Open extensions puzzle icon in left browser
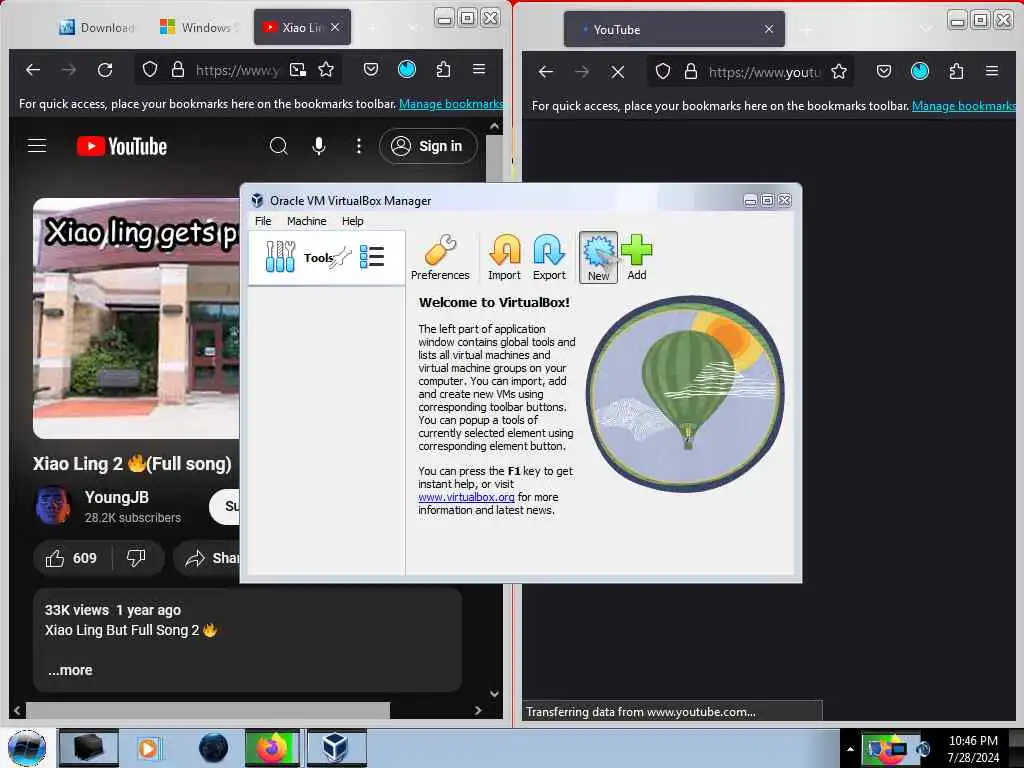 [443, 69]
